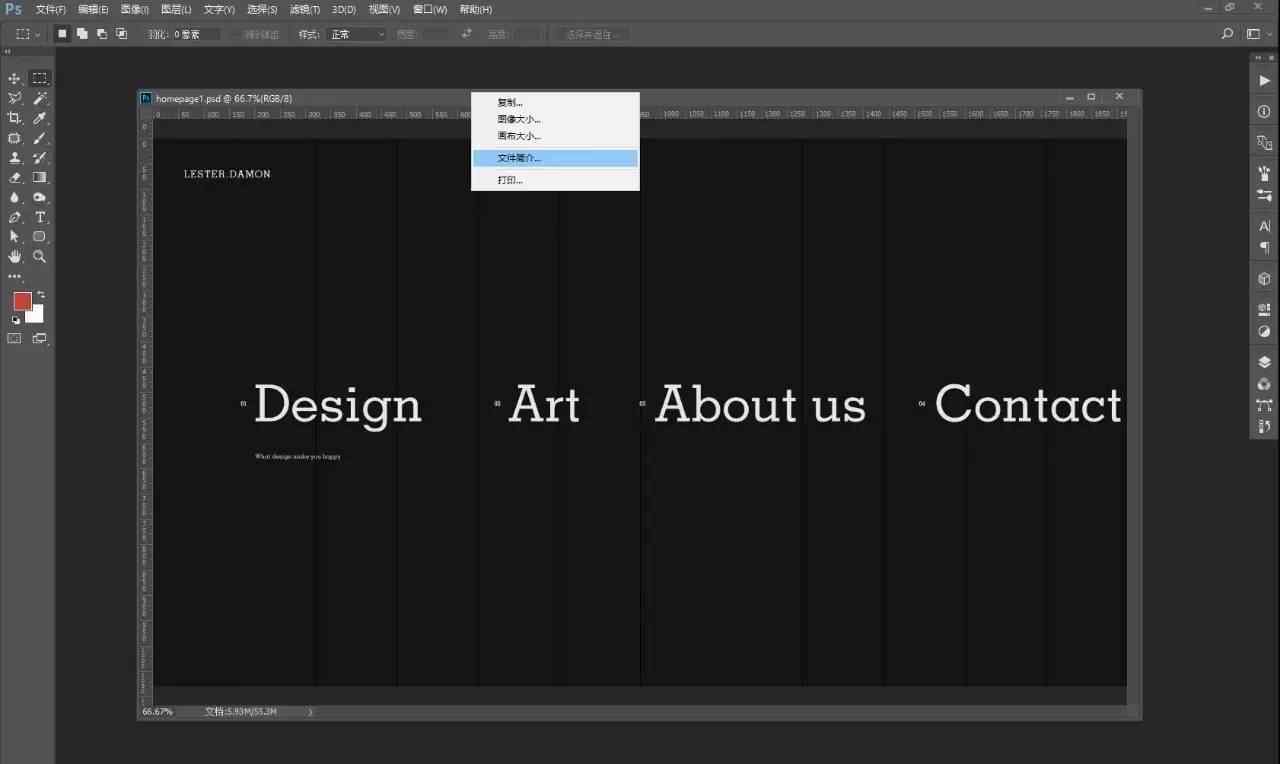Open the Layers panel icon
Screen dimensions: 1280x764
coord(1265,362)
